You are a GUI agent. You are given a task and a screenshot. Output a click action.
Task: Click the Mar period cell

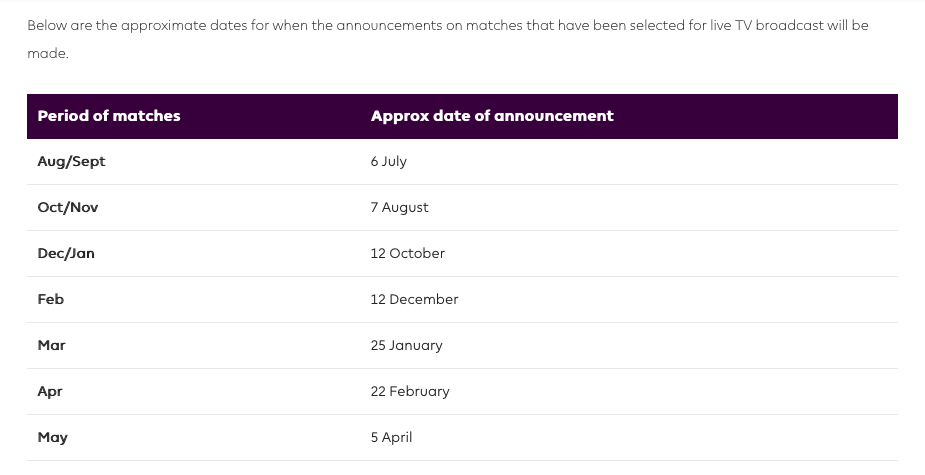click(x=51, y=345)
